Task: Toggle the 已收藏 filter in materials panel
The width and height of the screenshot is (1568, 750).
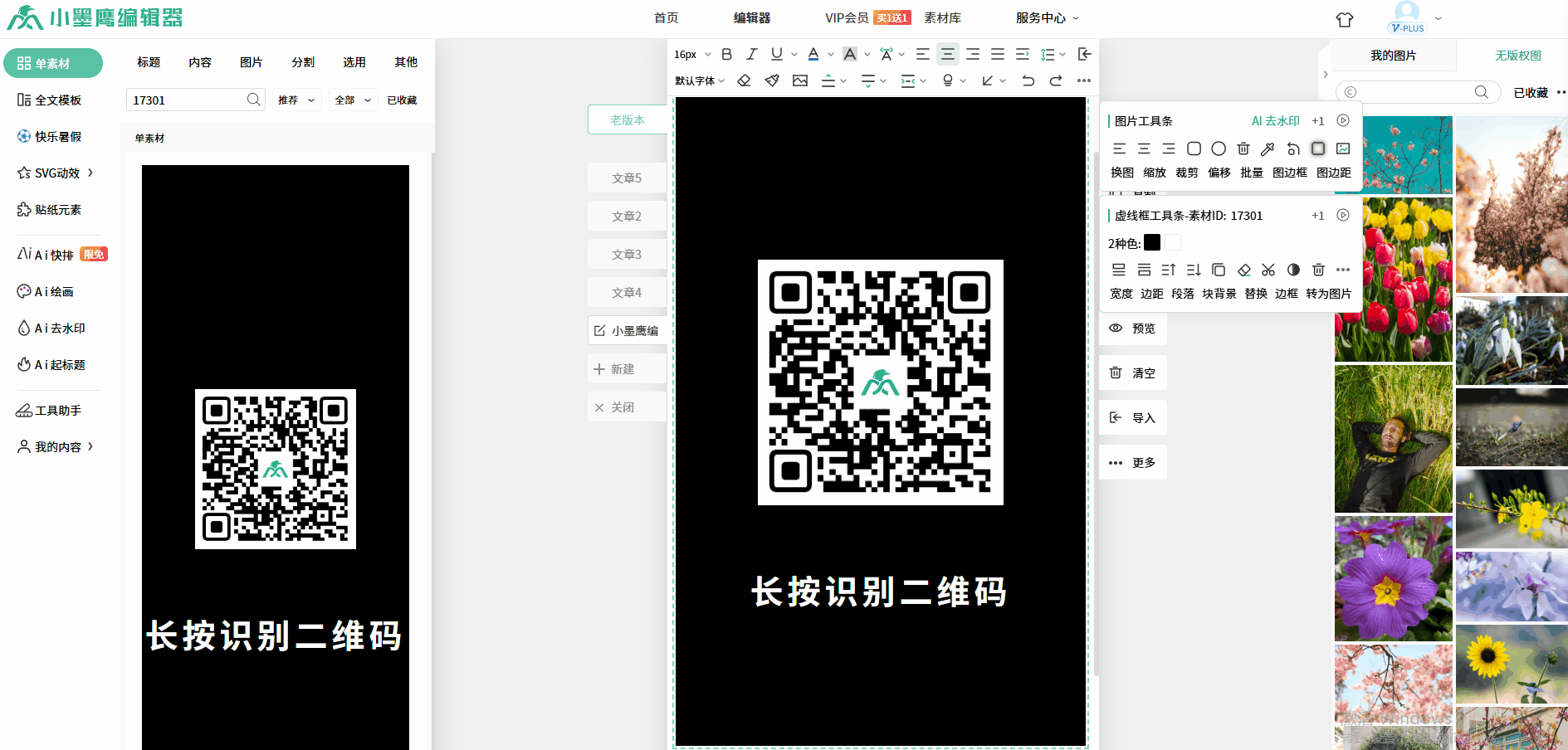Action: tap(402, 100)
